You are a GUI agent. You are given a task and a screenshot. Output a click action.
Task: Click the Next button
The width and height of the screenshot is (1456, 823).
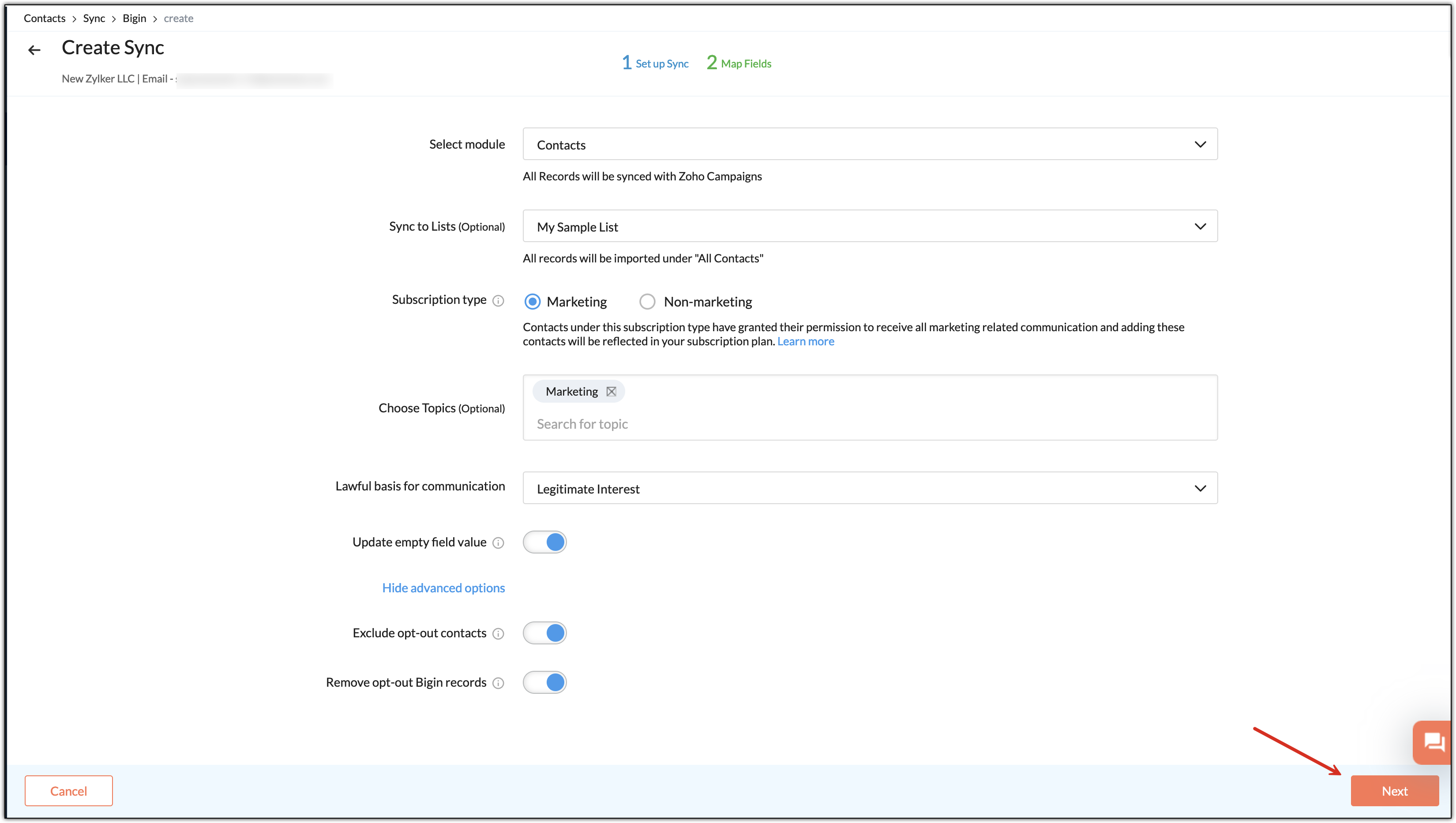[1394, 791]
